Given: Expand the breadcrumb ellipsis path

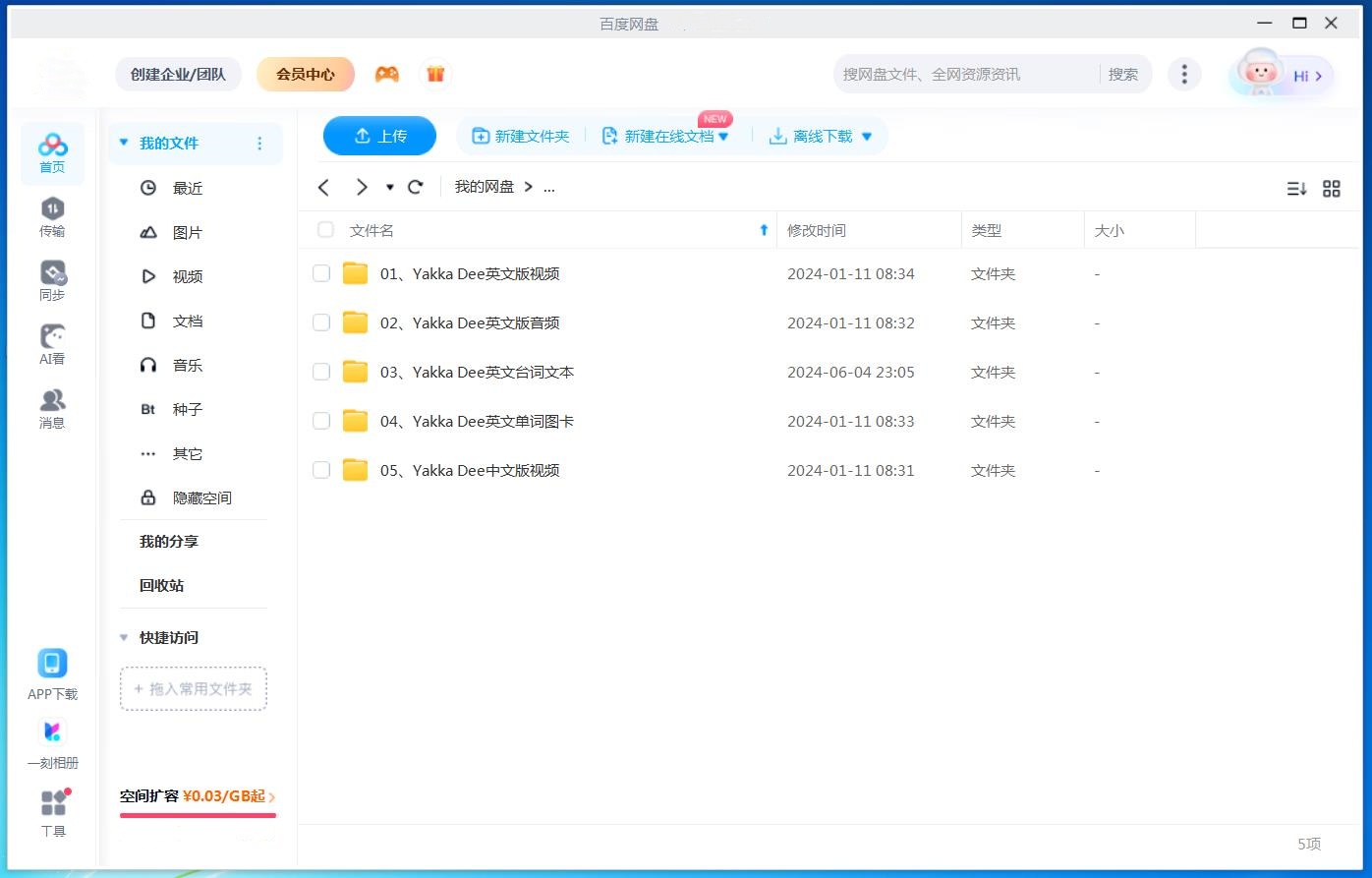Looking at the screenshot, I should point(549,187).
